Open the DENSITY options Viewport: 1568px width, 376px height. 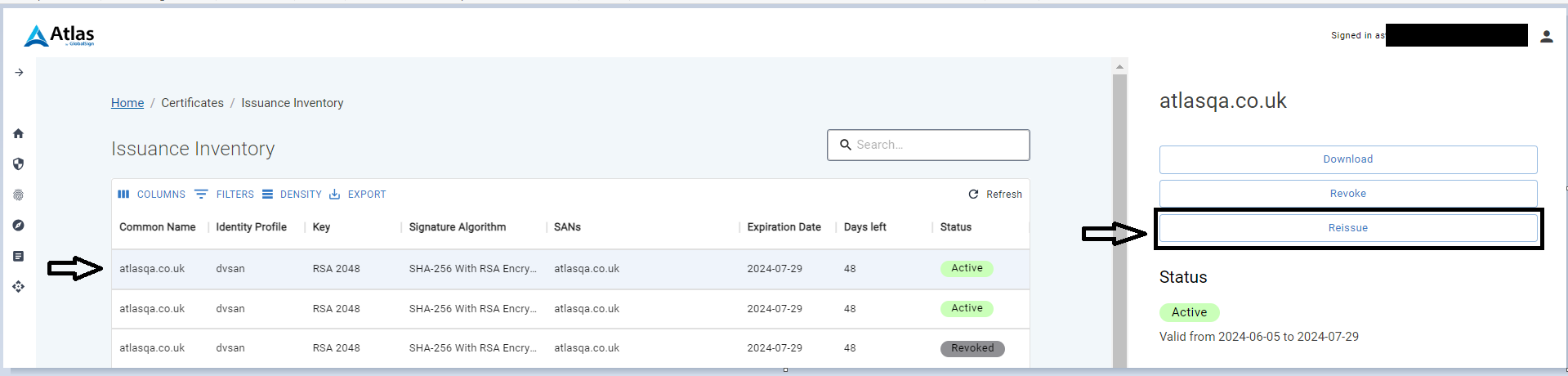(x=292, y=195)
